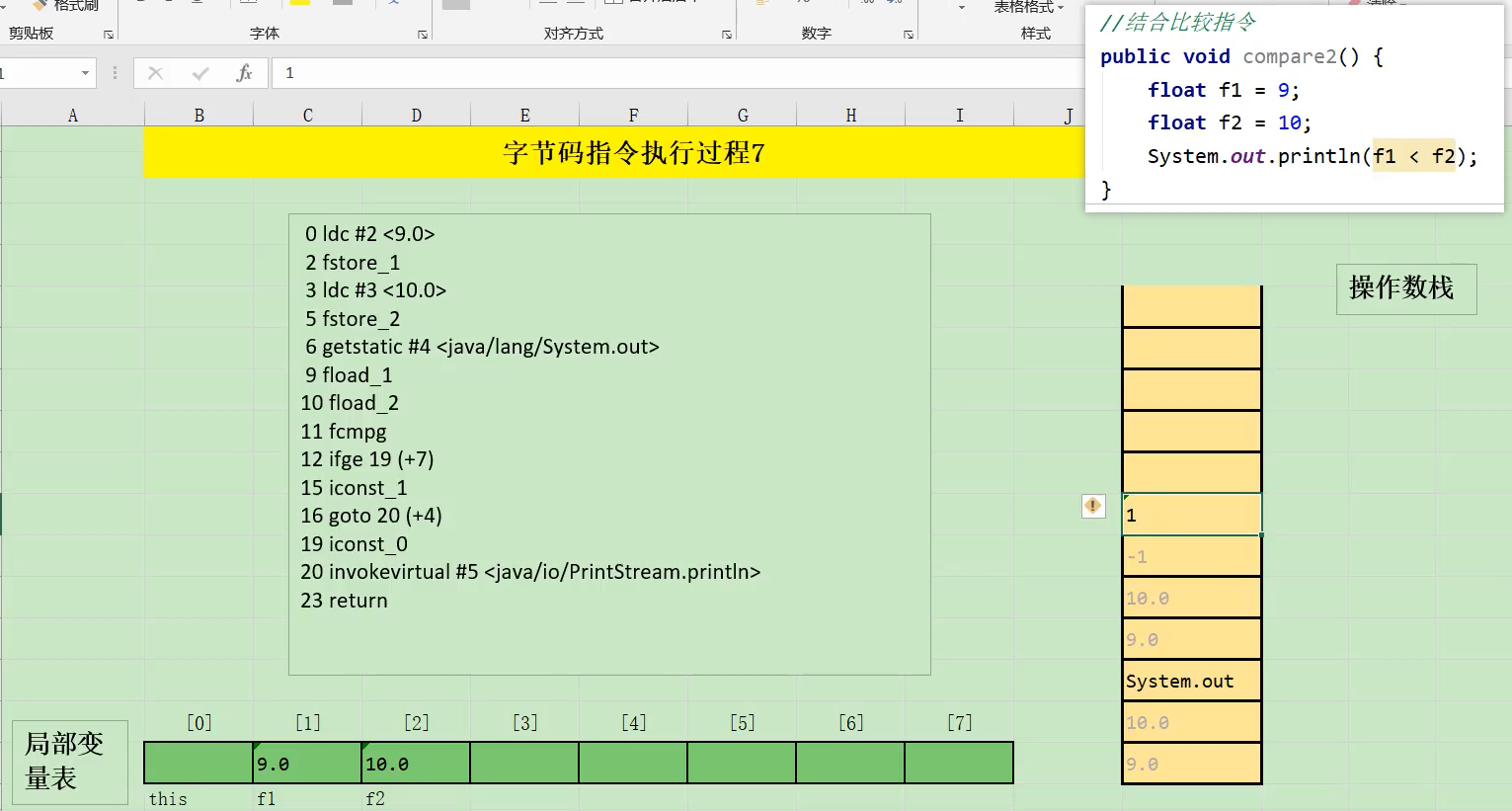Select the local variable cell holding 9.0
Image resolution: width=1512 pixels, height=811 pixels.
coord(308,764)
